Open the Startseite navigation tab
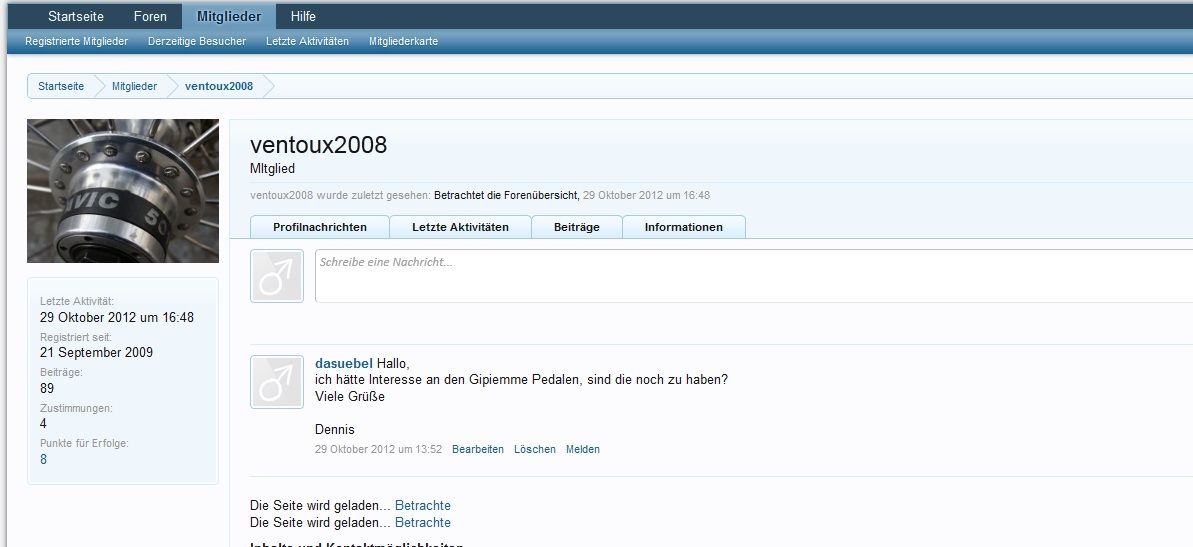Screen dimensions: 1193x547 [75, 16]
